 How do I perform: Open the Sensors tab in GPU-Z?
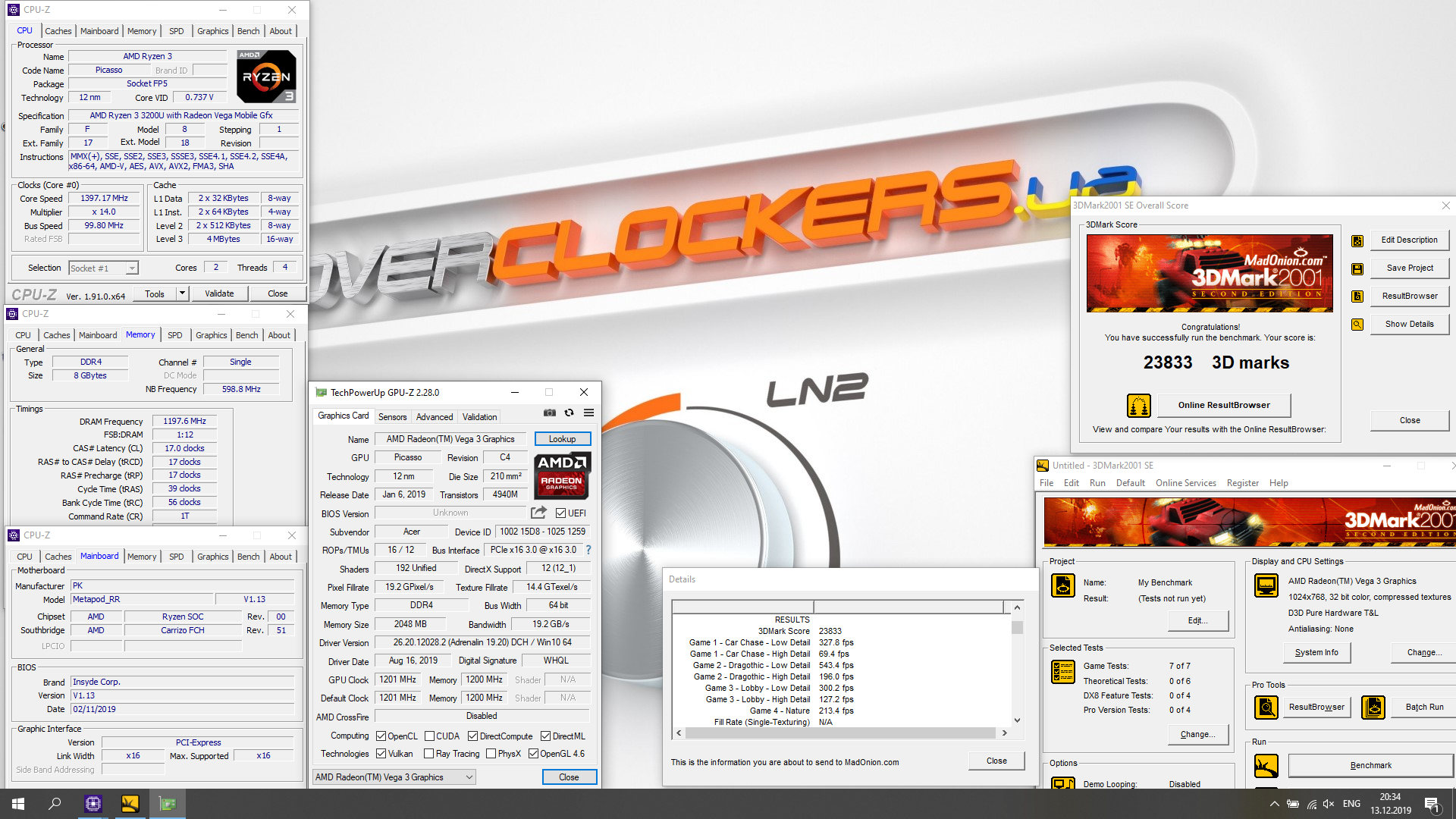[x=392, y=417]
